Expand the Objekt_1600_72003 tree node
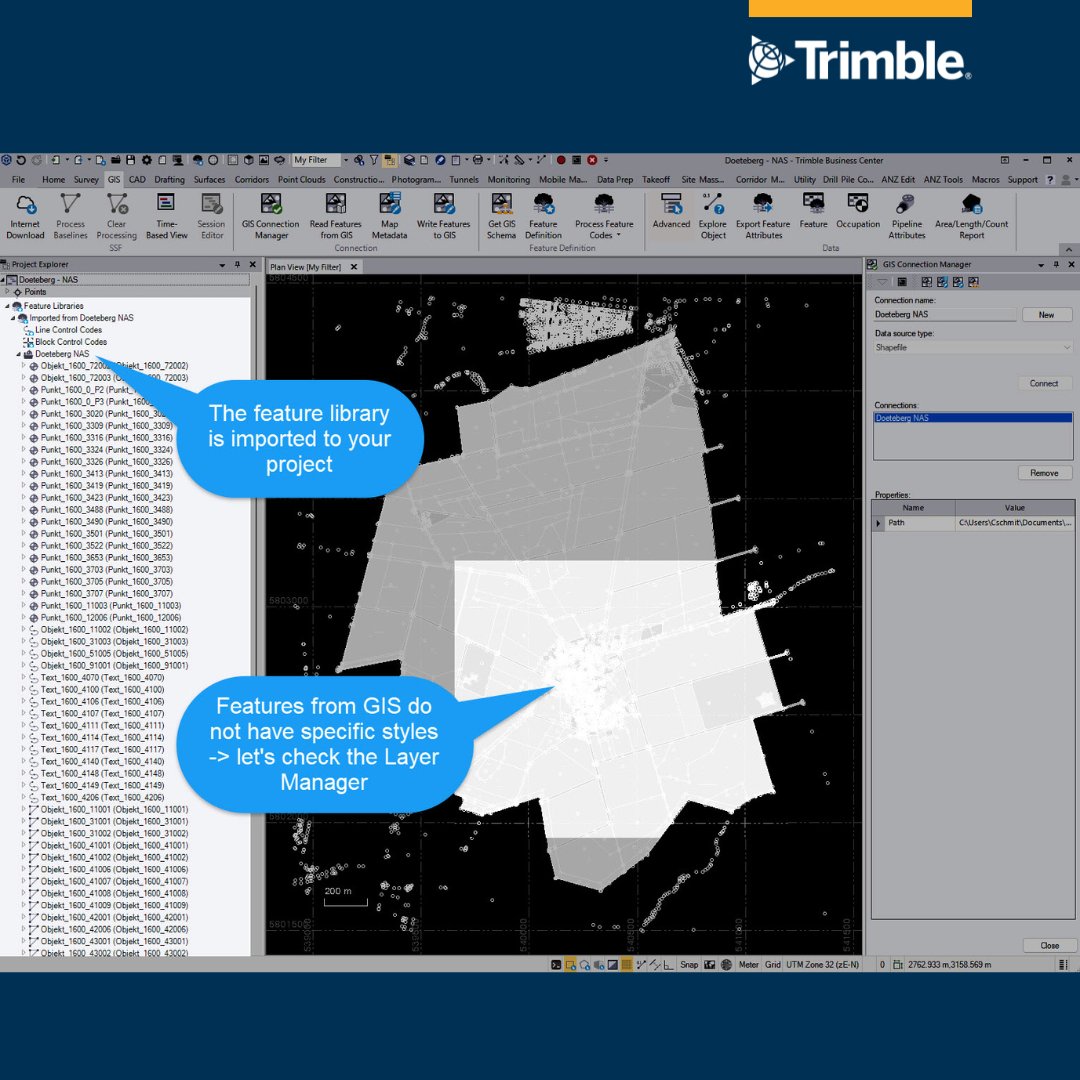The height and width of the screenshot is (1080, 1080). [x=24, y=377]
